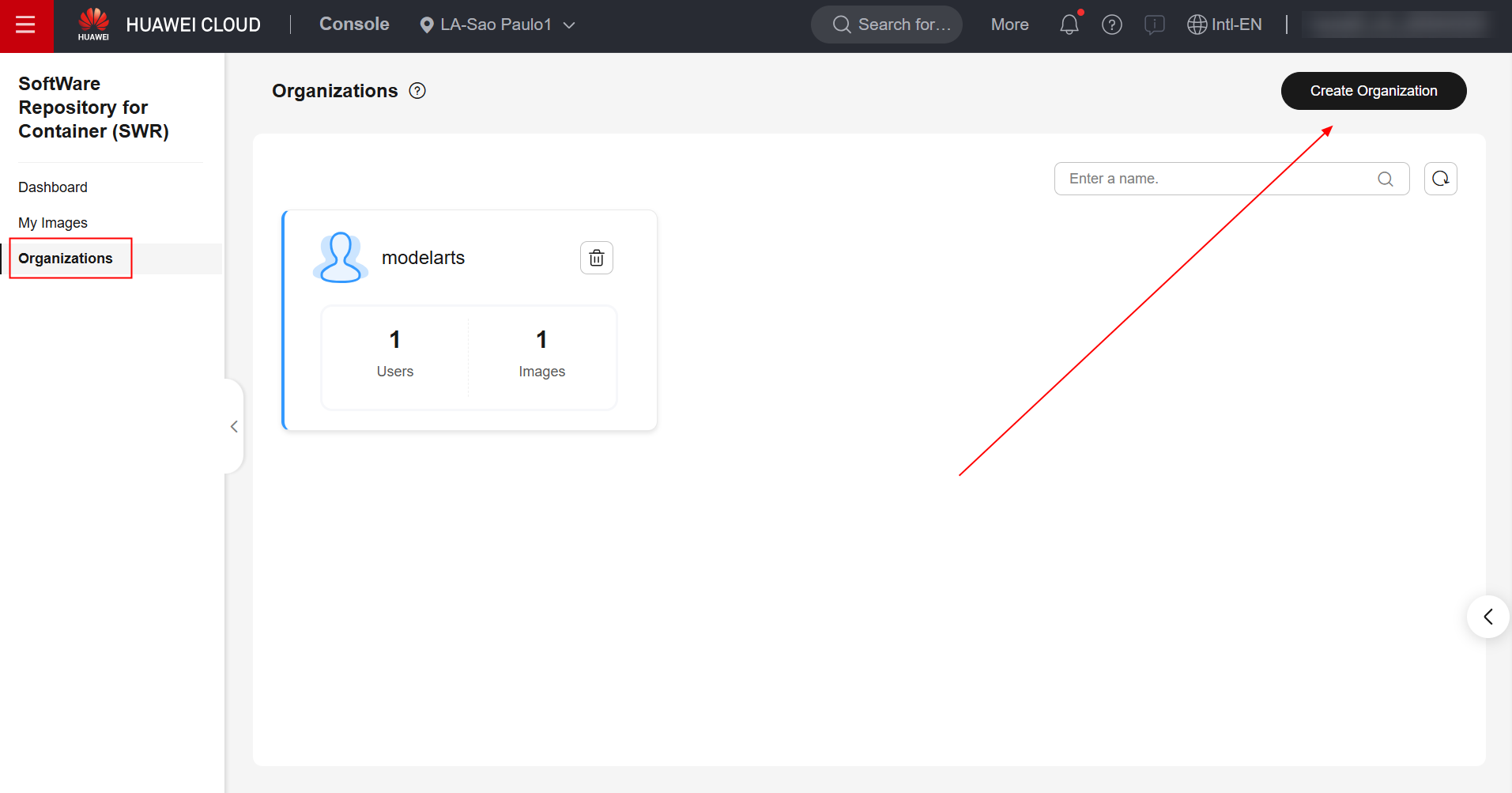The height and width of the screenshot is (793, 1512).
Task: Click help icon beside Organizations title
Action: click(x=417, y=91)
